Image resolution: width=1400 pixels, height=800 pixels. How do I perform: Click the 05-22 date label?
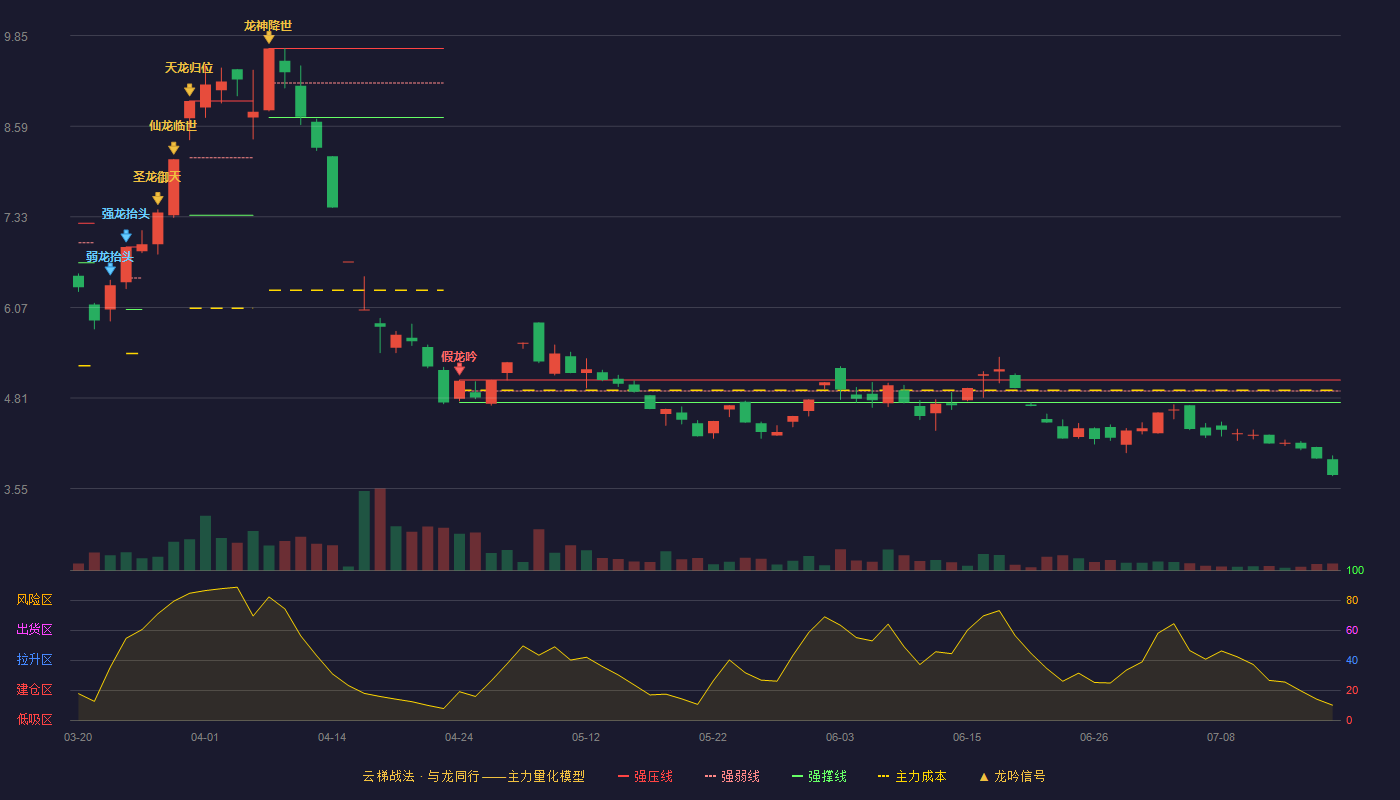(713, 737)
